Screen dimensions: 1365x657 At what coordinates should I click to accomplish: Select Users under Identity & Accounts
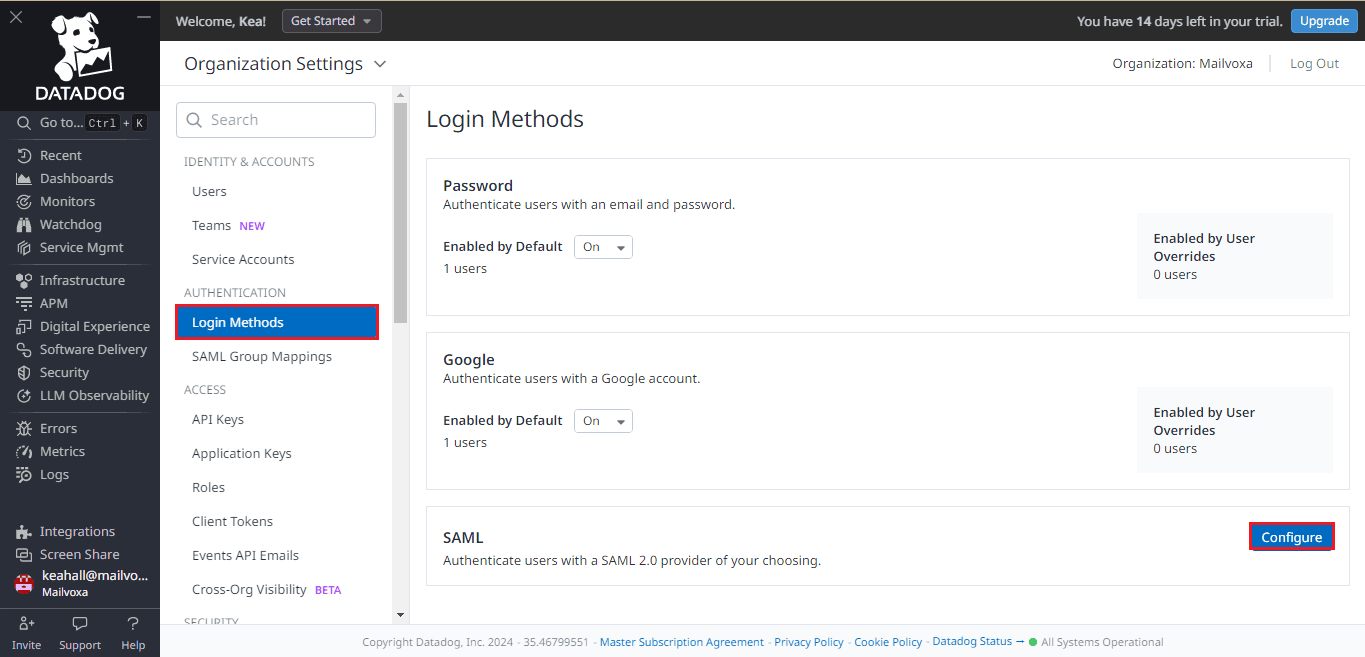coord(208,191)
